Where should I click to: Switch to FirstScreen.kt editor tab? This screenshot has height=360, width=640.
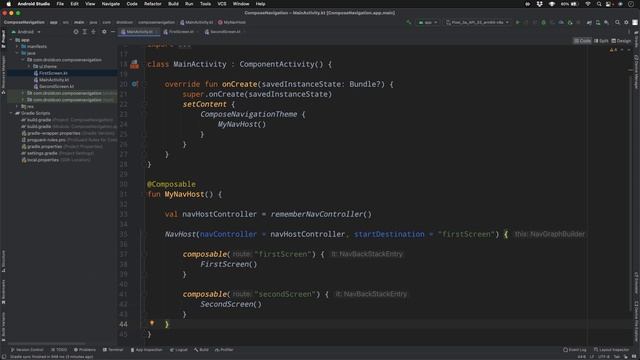coord(179,31)
